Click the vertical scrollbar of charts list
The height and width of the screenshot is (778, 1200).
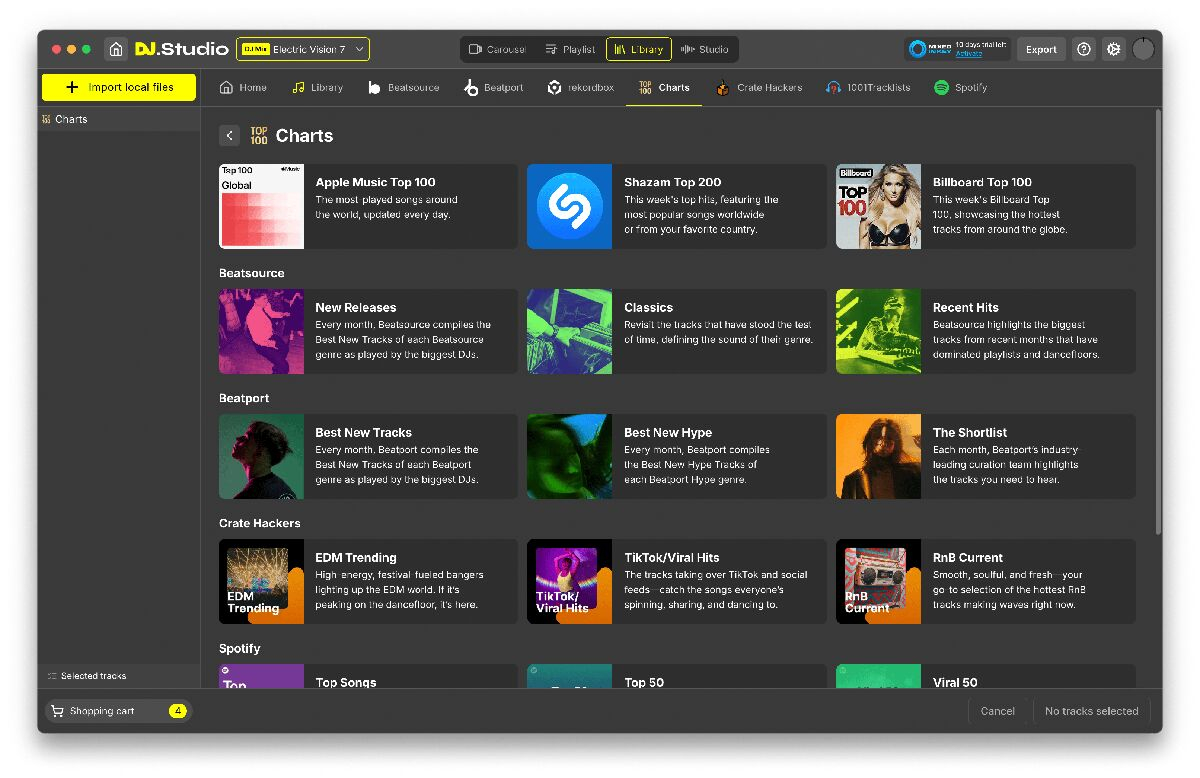[x=1158, y=320]
